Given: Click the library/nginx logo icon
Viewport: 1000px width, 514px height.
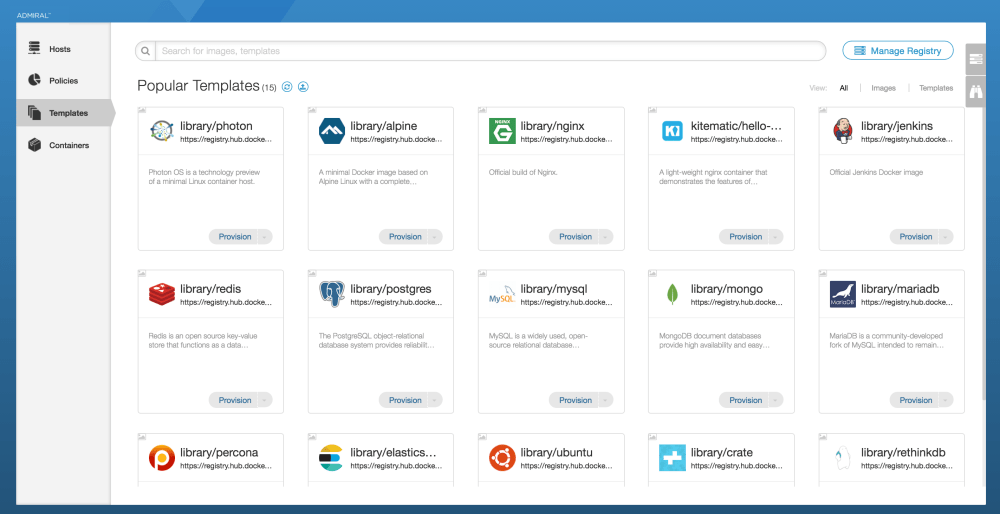Looking at the screenshot, I should pos(502,131).
